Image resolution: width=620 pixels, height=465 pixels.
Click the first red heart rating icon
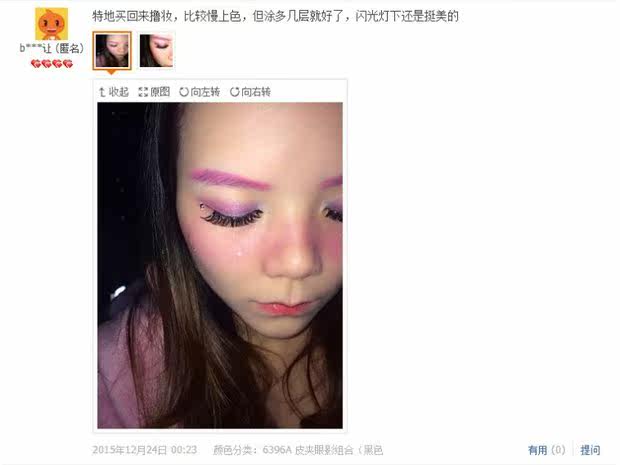(x=36, y=64)
